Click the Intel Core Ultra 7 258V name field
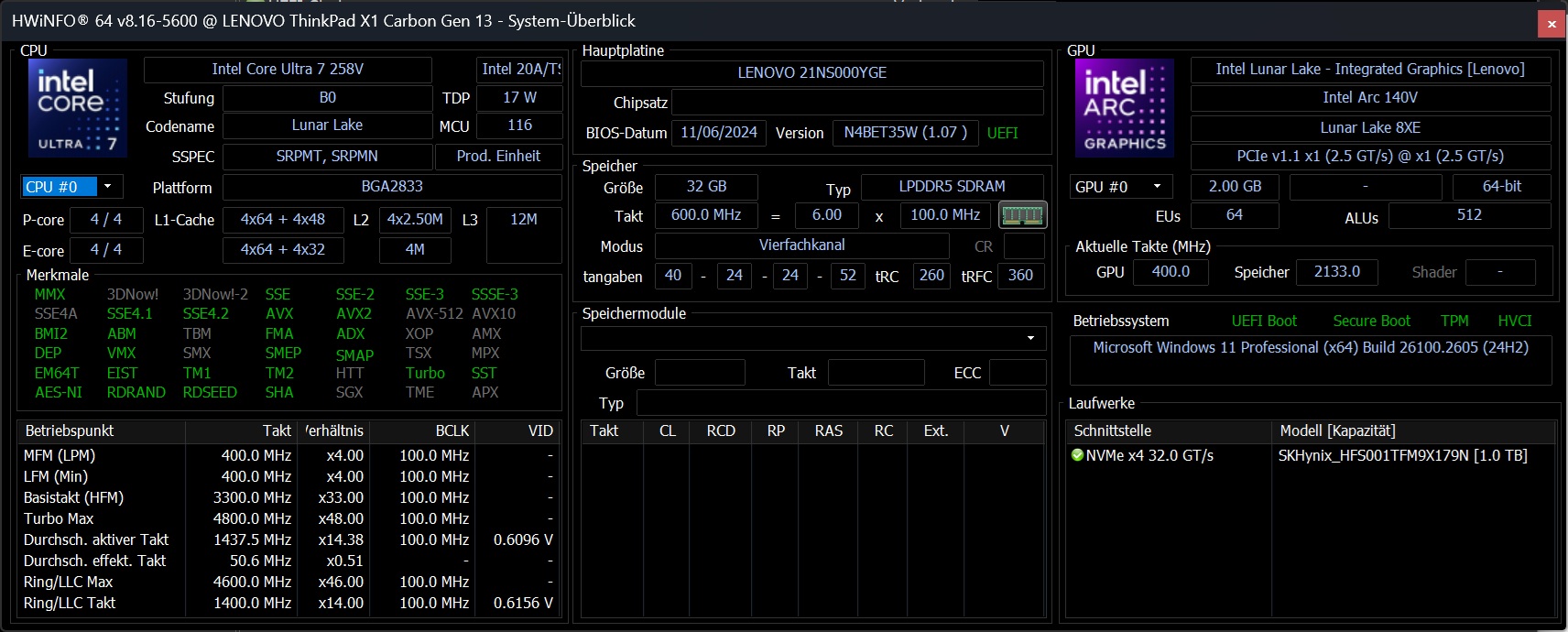Viewport: 1568px width, 632px height. pos(288,70)
